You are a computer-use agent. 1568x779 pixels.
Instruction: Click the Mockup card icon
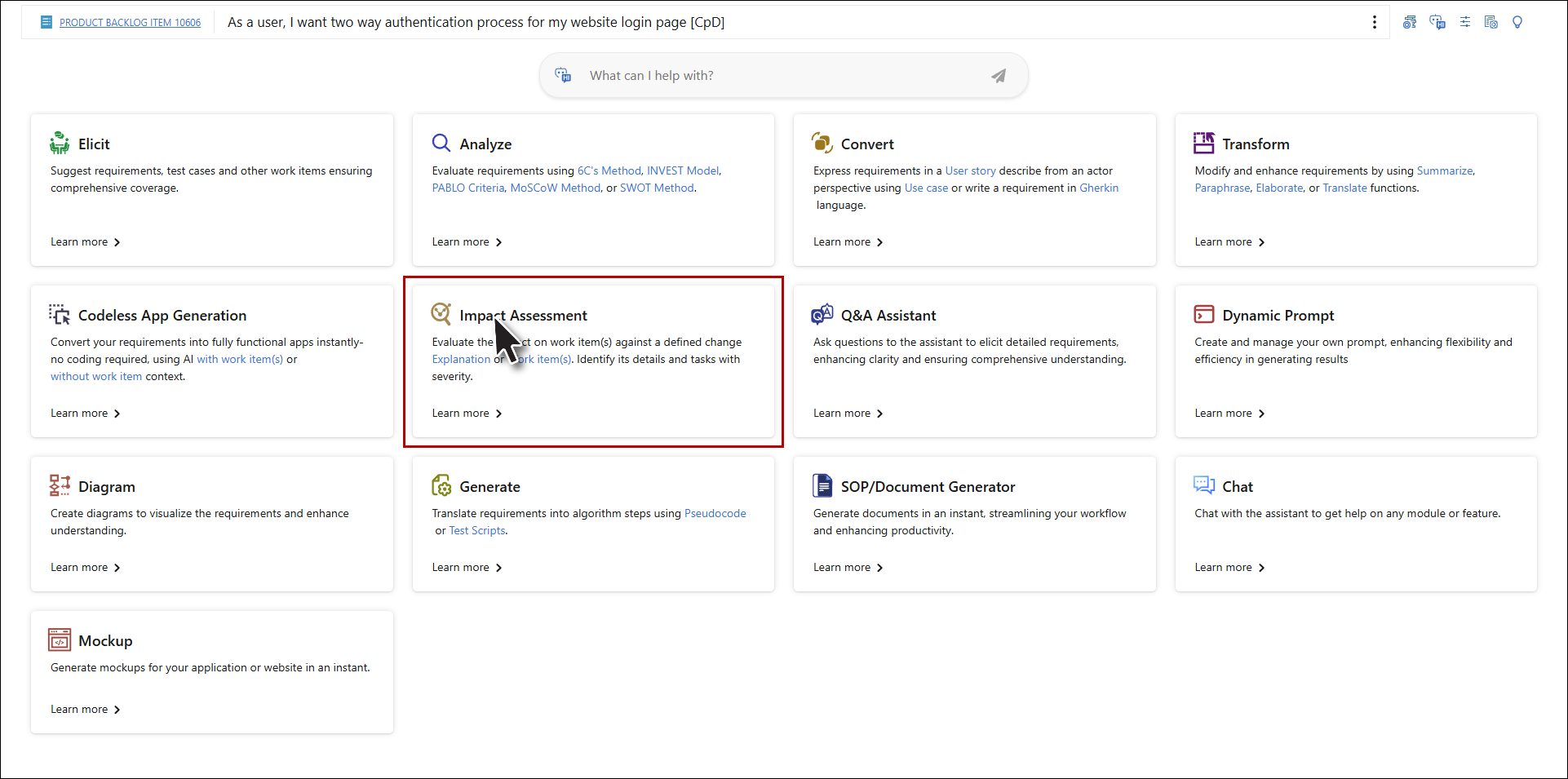pyautogui.click(x=60, y=640)
